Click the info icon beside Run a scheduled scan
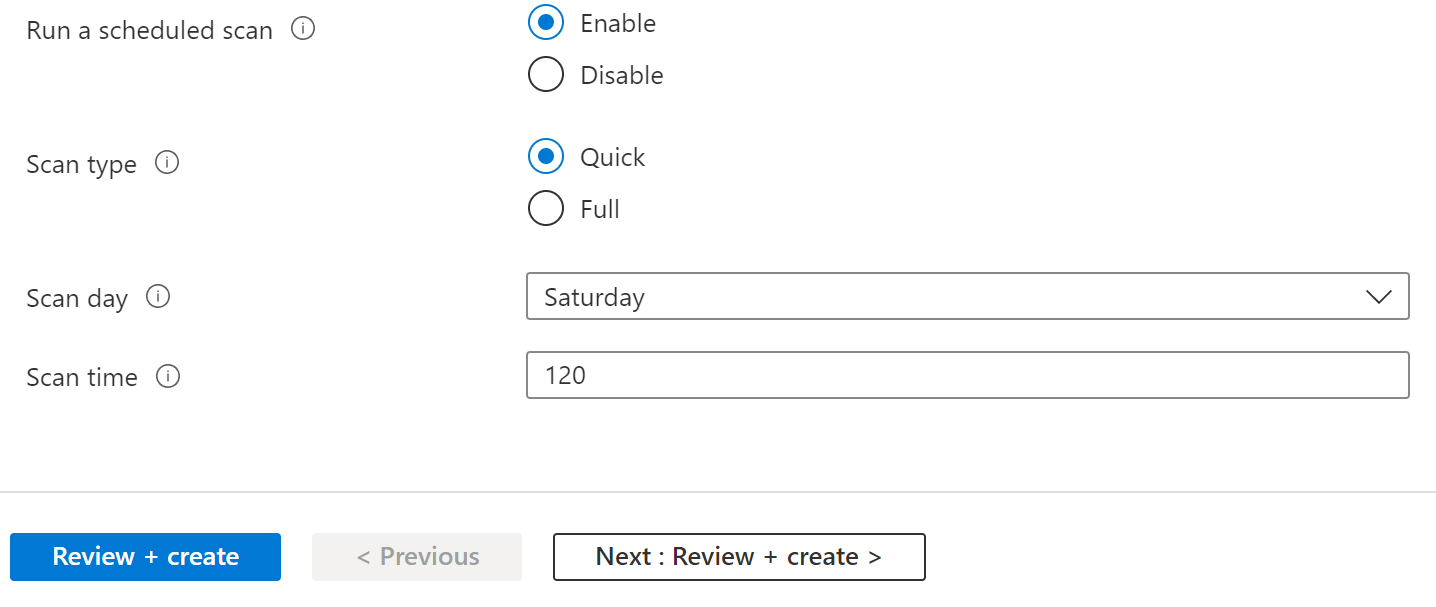The height and width of the screenshot is (607, 1436). (303, 30)
